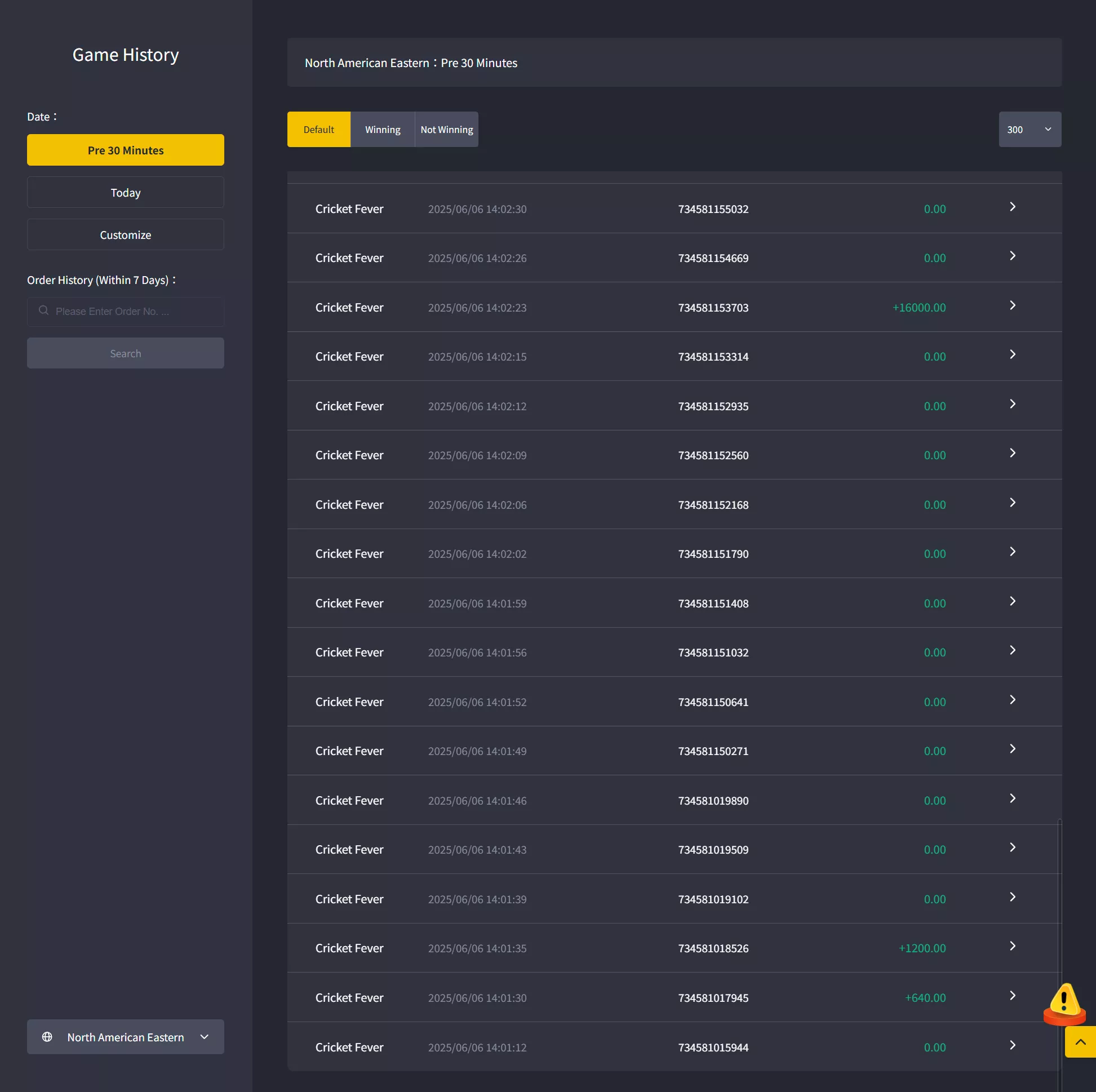Image resolution: width=1096 pixels, height=1092 pixels.
Task: Select the Pre 30 Minutes date range
Action: (x=125, y=150)
